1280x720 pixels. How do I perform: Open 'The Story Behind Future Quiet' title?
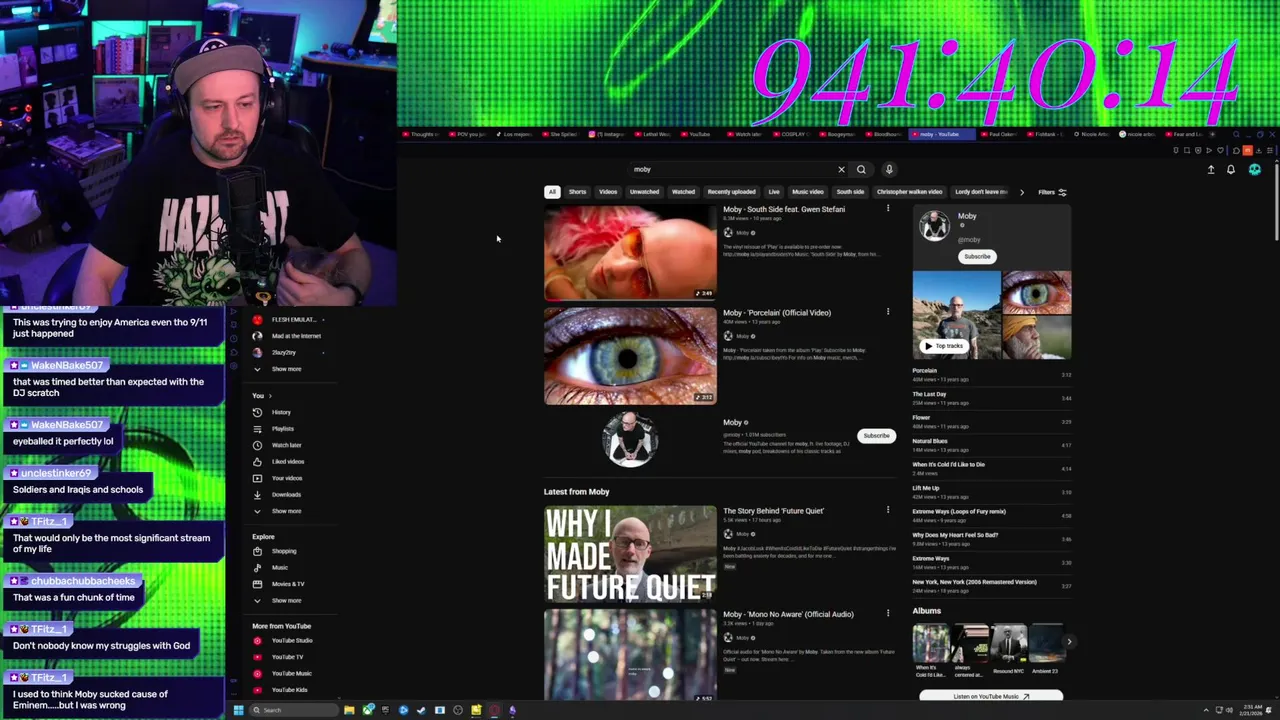(773, 511)
